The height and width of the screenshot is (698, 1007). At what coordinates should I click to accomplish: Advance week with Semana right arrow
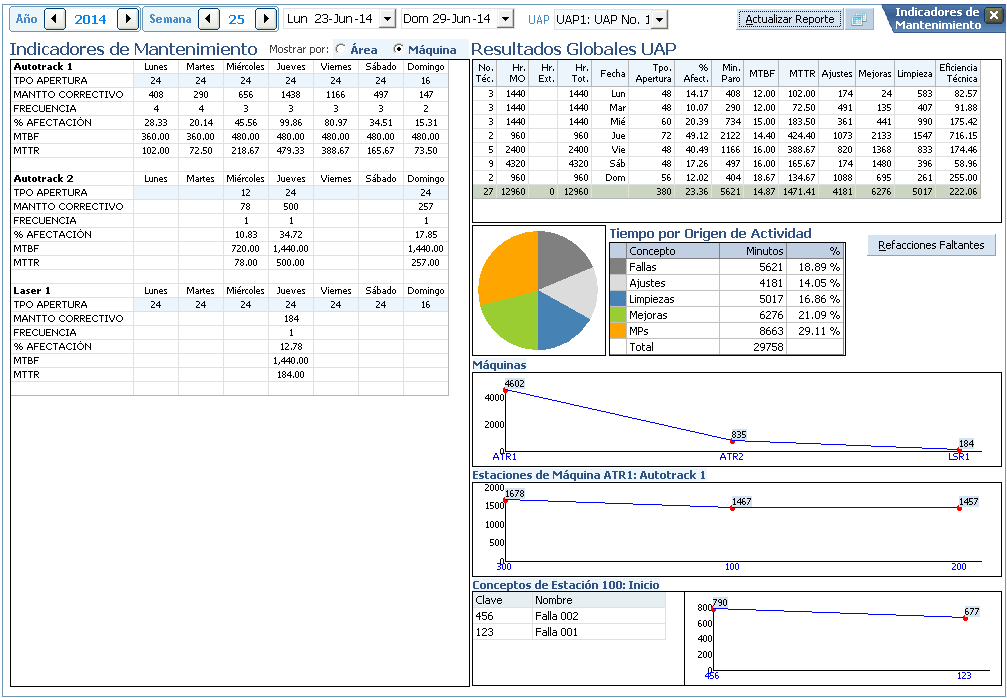(x=265, y=19)
